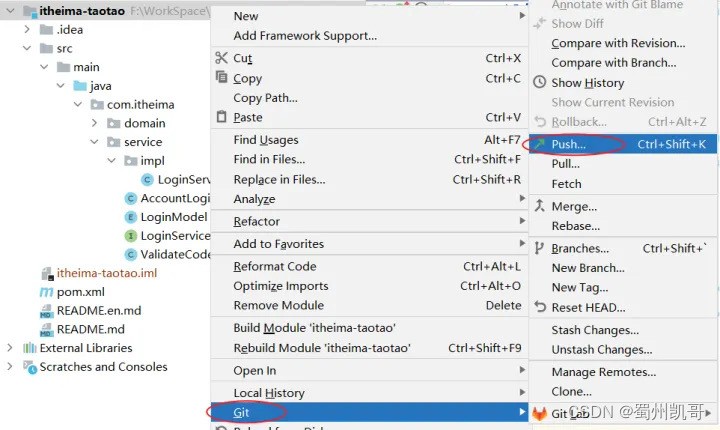Click the Merge icon in Git submenu
720x430 pixels.
tap(540, 206)
